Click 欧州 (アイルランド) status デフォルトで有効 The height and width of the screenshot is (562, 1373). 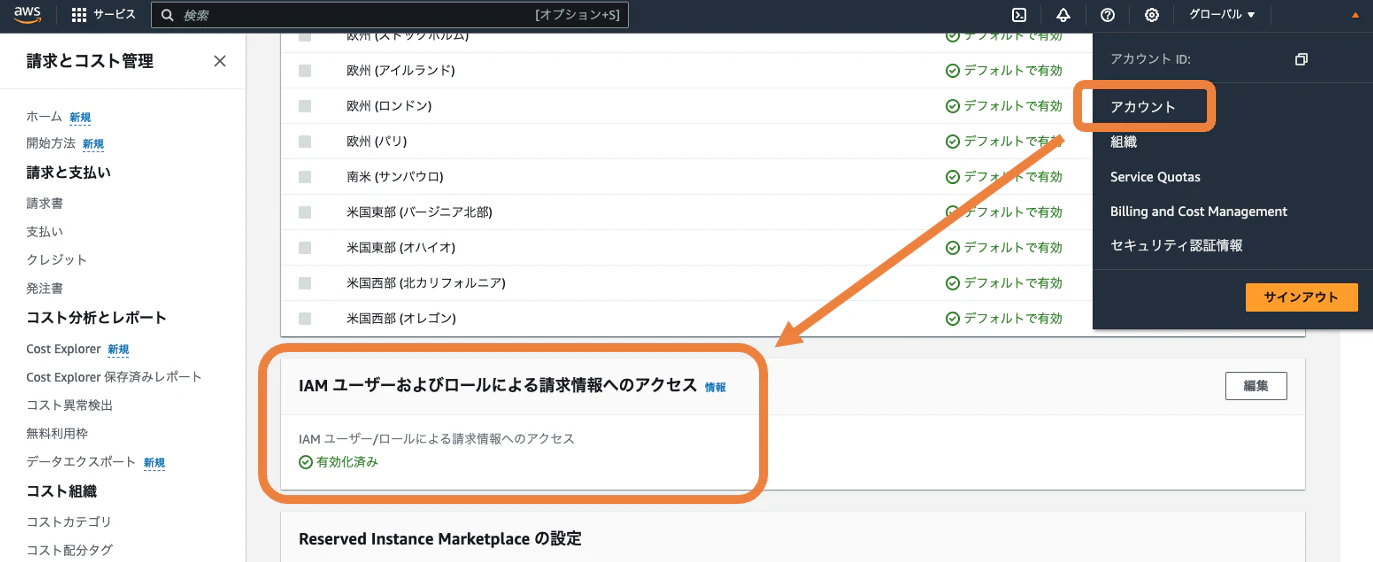point(1004,71)
